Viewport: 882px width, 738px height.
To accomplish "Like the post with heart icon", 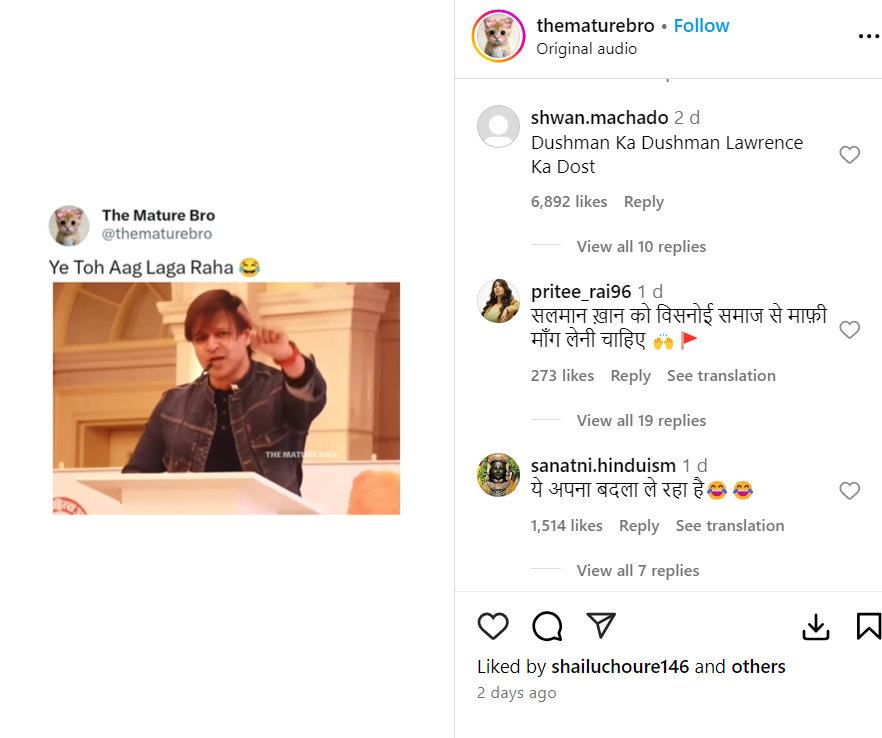I will (x=493, y=626).
